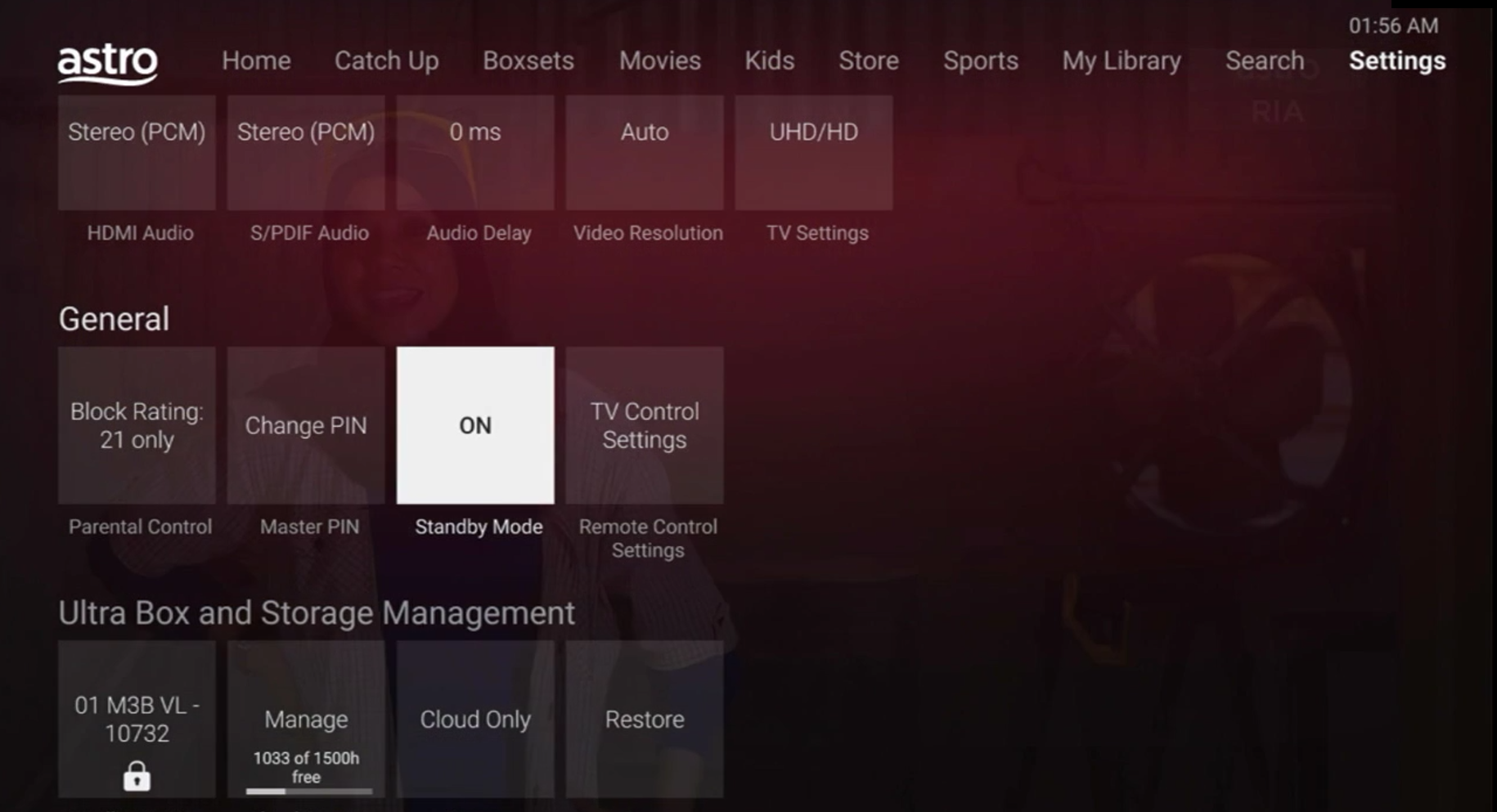Open the Manage storage tile

[306, 719]
